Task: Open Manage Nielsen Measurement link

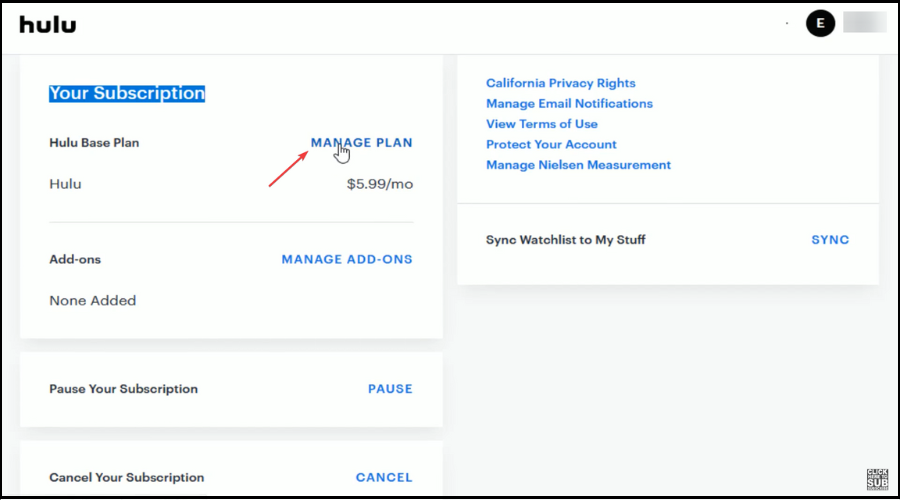Action: click(x=579, y=165)
